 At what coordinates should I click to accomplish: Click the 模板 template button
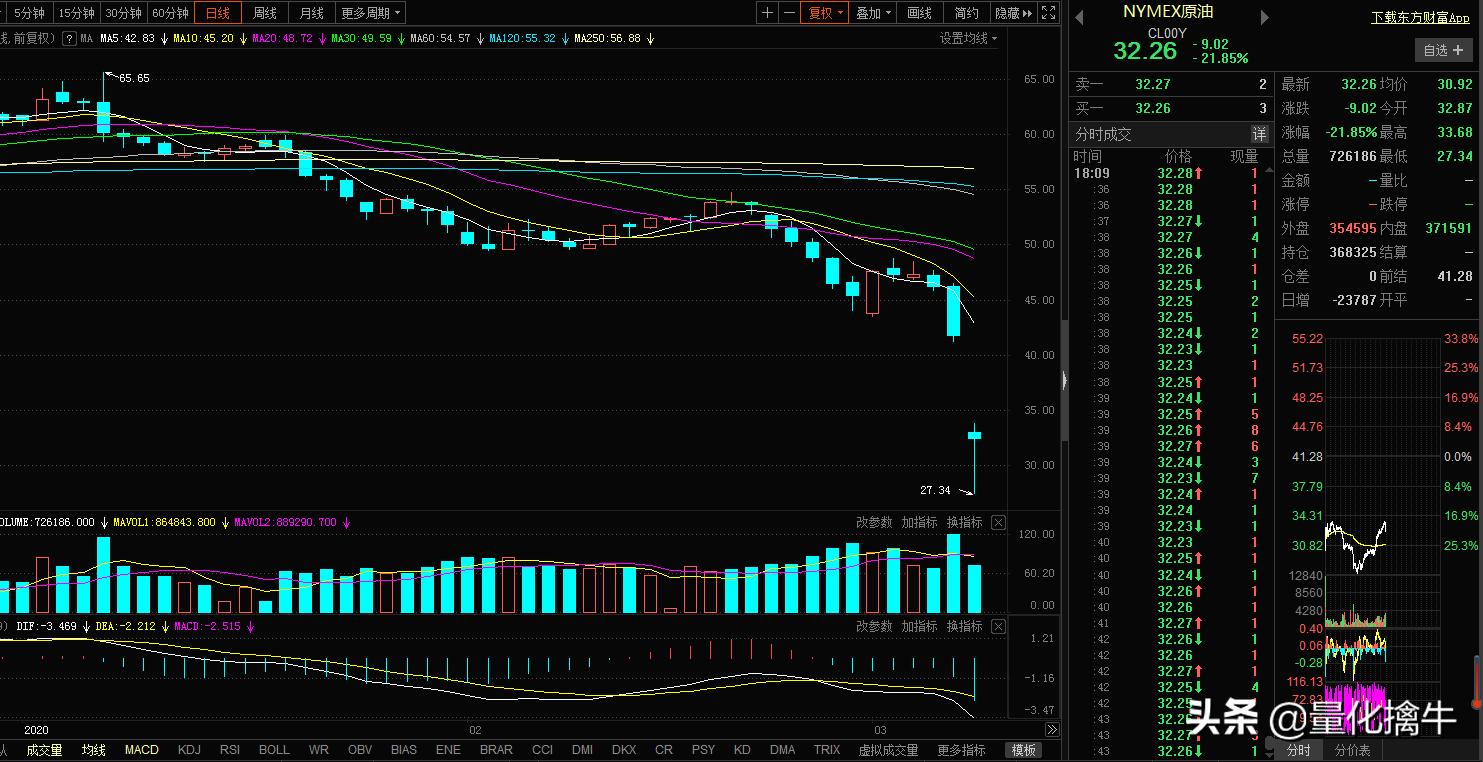click(x=1024, y=750)
